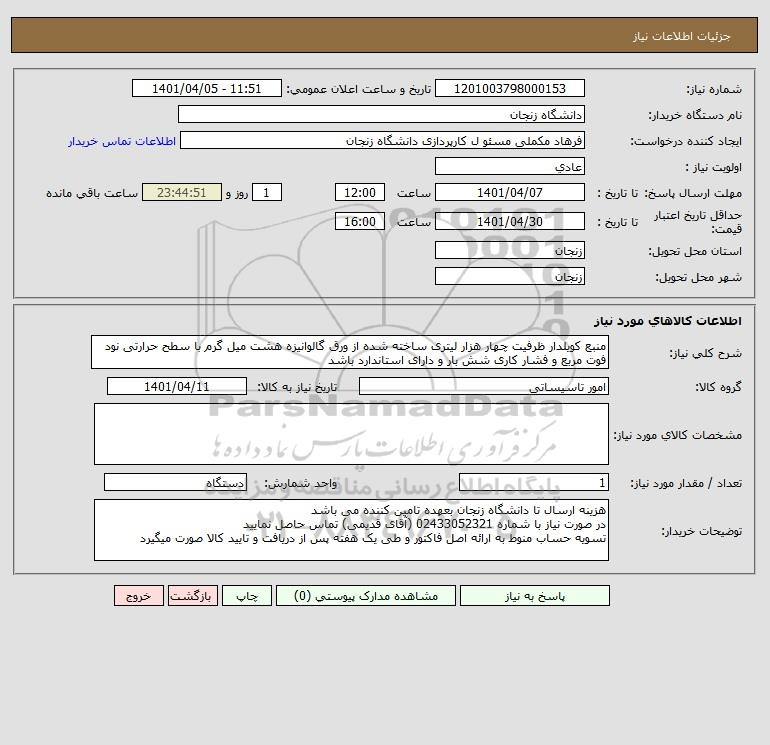The width and height of the screenshot is (770, 745).
Task: Click the buyer name field دانشگاه زنجان
Action: click(381, 114)
